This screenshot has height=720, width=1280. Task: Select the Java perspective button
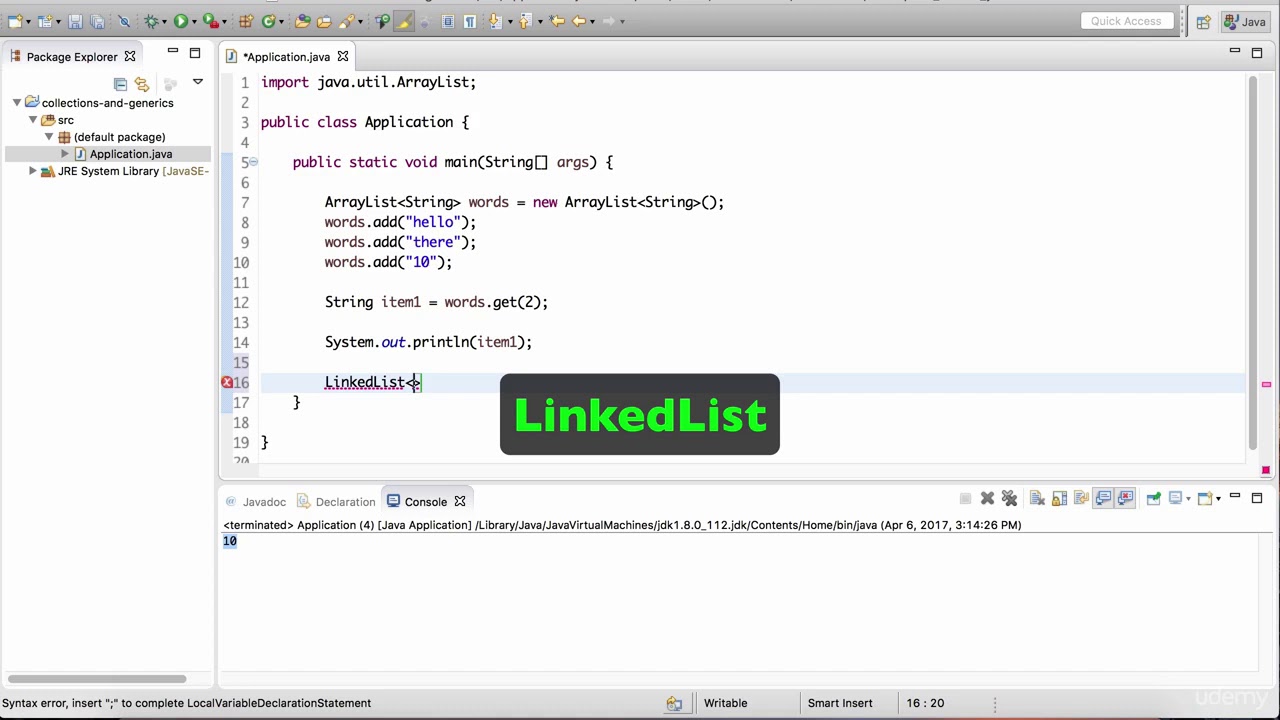(x=1246, y=21)
